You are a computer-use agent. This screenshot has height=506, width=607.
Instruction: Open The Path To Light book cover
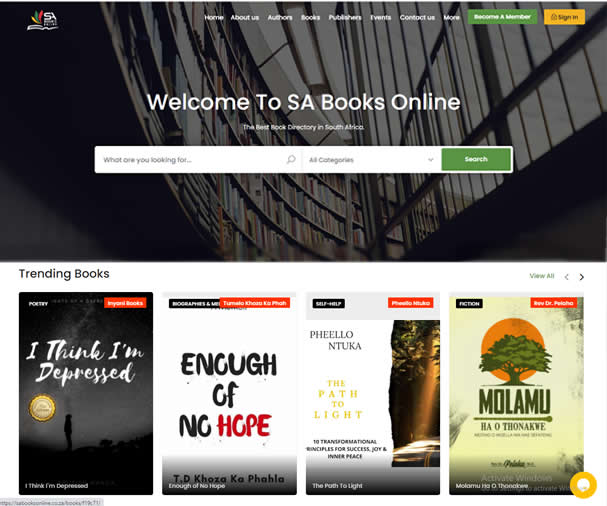pos(373,393)
